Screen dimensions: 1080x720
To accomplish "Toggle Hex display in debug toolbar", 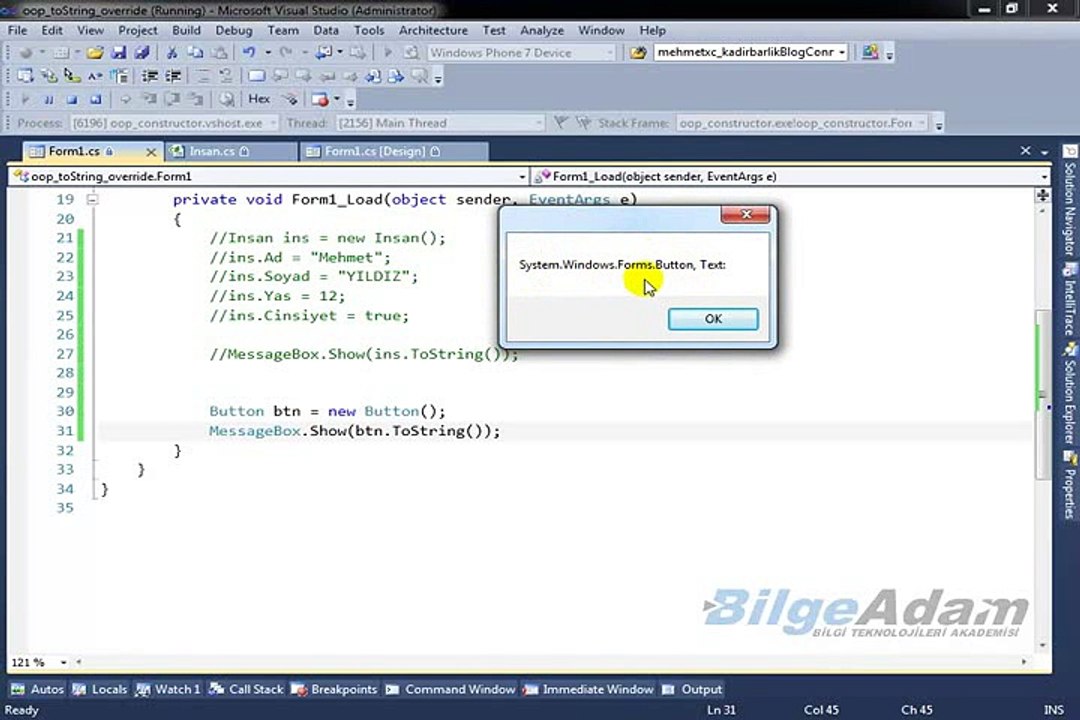I will pos(259,99).
